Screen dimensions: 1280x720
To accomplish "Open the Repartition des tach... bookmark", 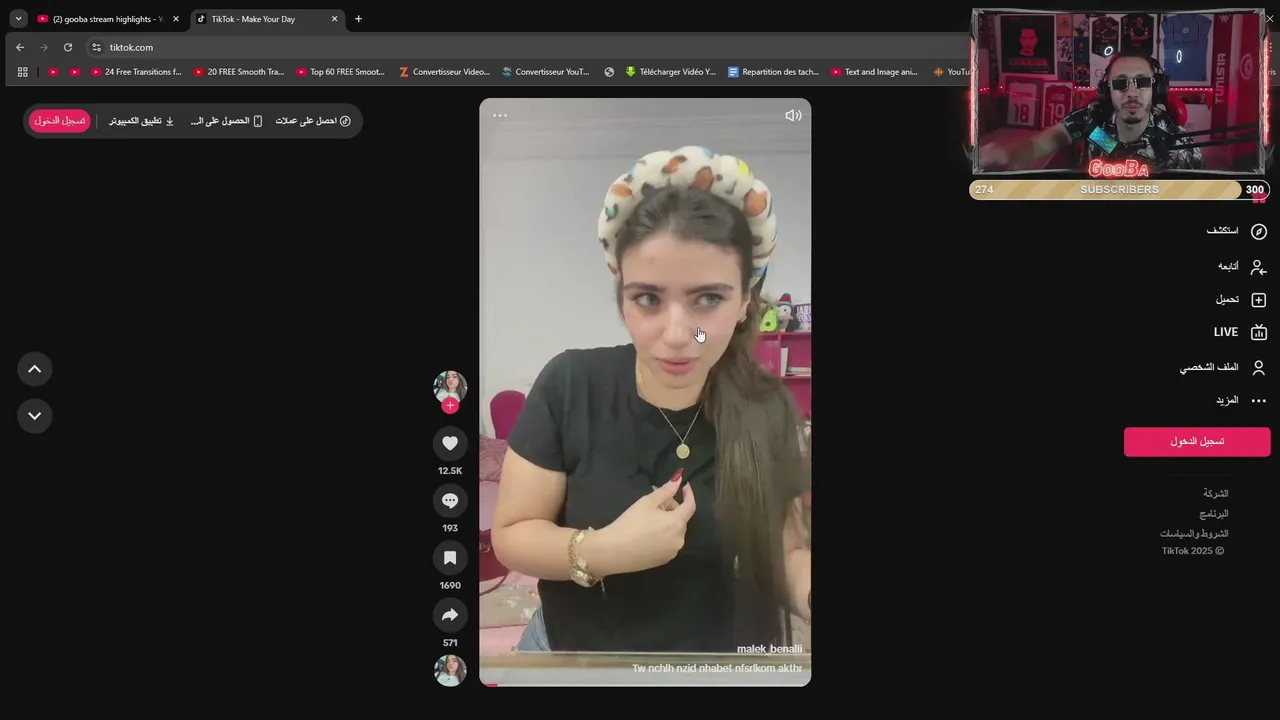I will [x=774, y=72].
